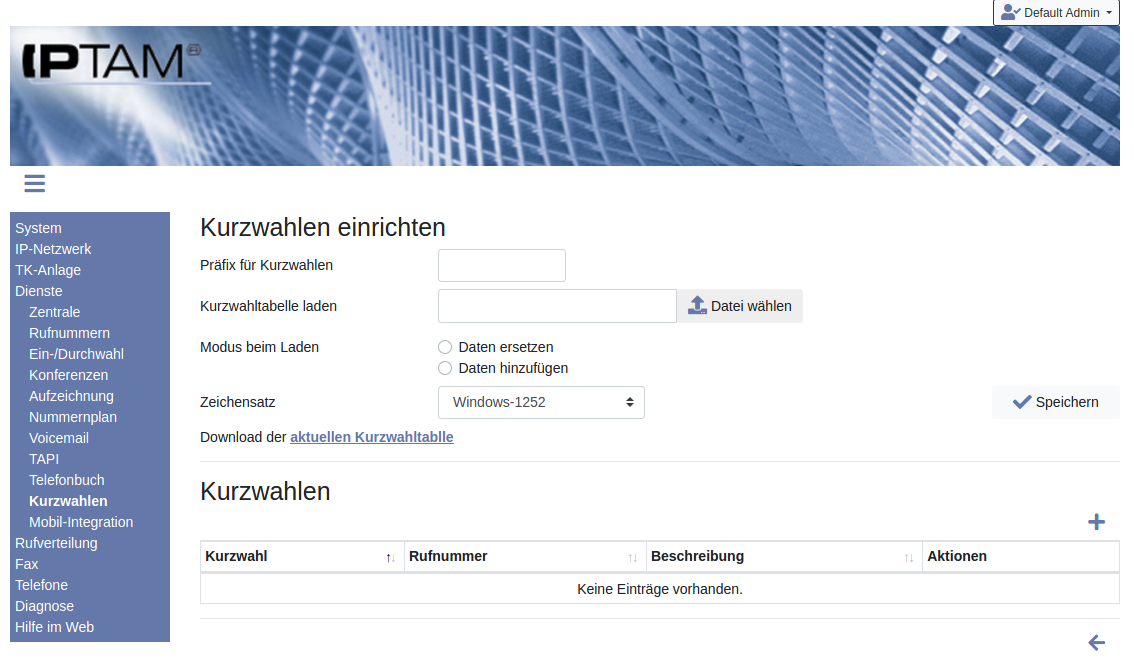Click the IPTAM logo
1134x668 pixels.
click(x=112, y=62)
